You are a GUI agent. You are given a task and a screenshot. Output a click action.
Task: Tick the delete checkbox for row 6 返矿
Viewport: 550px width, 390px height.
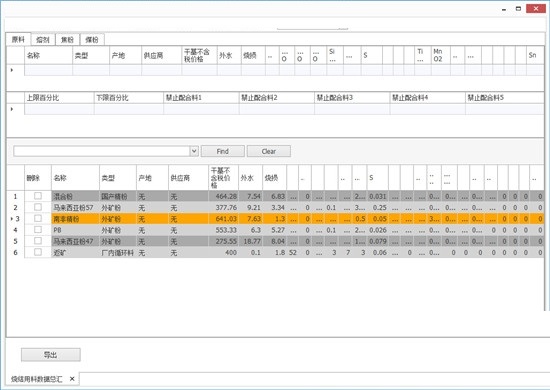click(38, 252)
